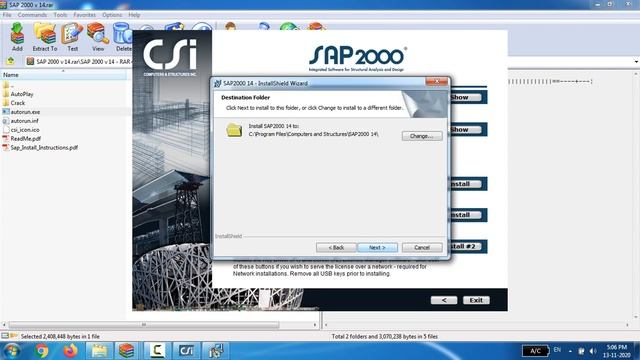Switch to WinRAR taskbar icon
The image size is (640, 360).
pyautogui.click(x=127, y=351)
